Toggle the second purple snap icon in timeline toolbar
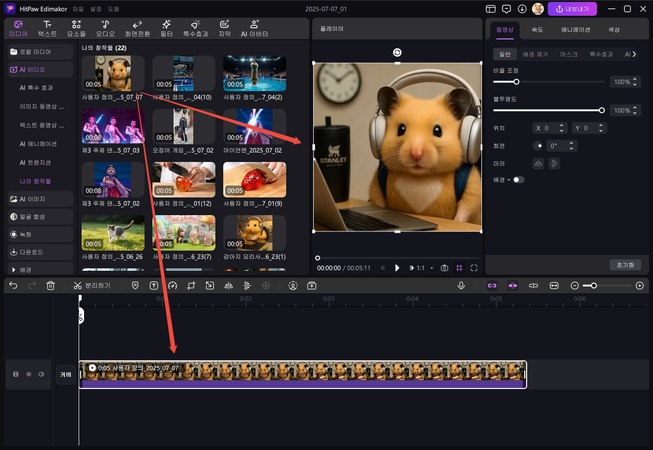Screen dimensions: 653x450 coord(513,286)
